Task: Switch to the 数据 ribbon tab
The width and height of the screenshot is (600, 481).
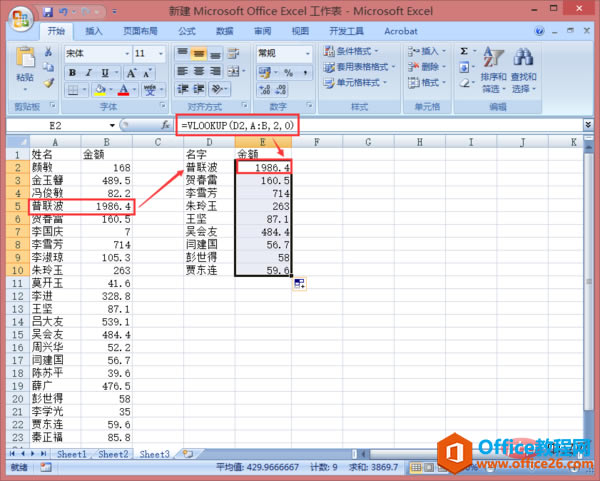Action: tap(225, 31)
